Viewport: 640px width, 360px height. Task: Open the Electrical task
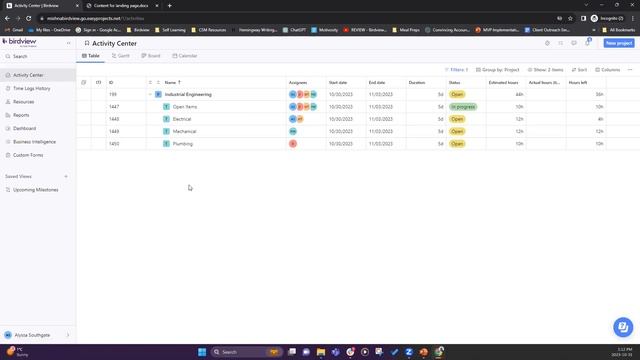[182, 119]
